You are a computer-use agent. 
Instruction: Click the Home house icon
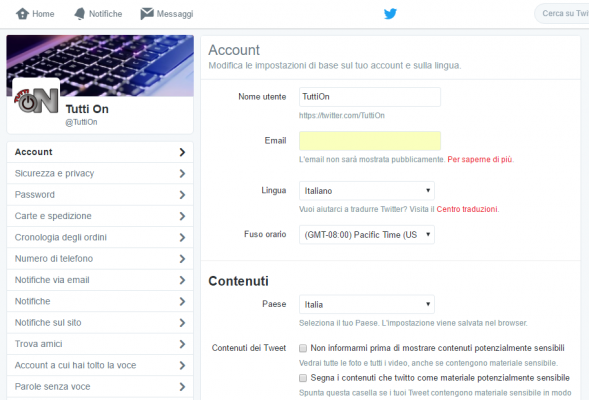(22, 14)
